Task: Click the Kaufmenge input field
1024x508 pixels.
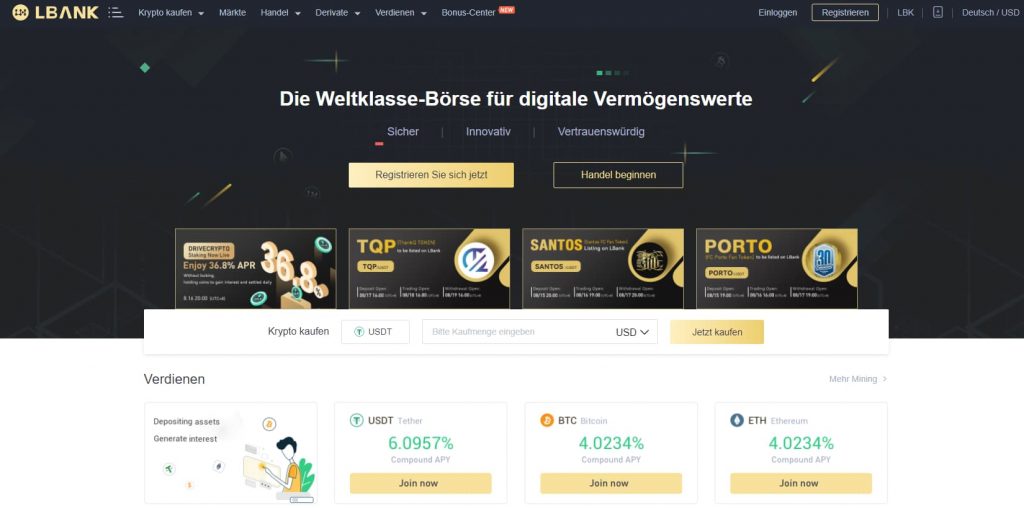Action: tap(516, 332)
